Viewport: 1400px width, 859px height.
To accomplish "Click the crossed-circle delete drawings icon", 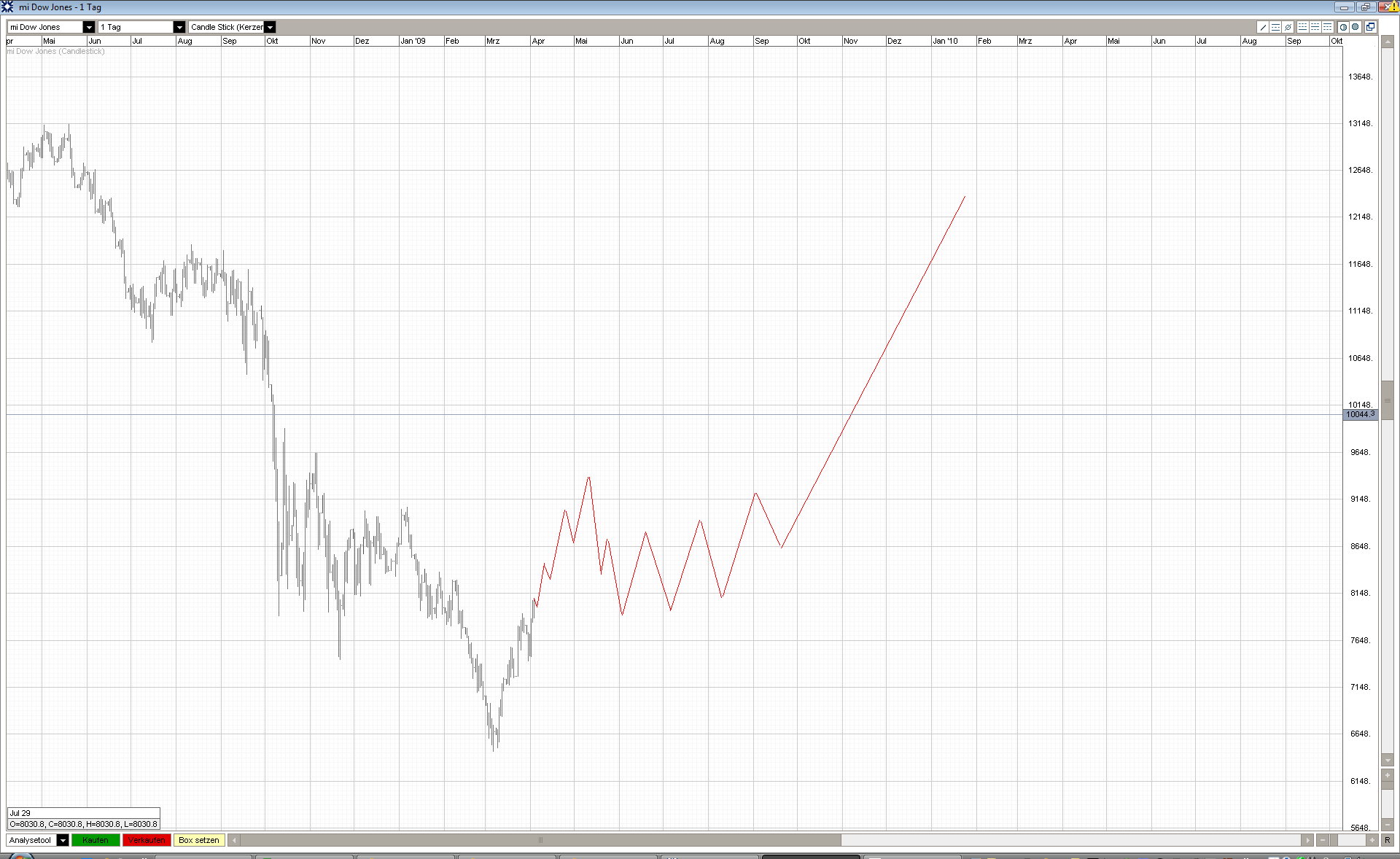I will coord(1288,27).
